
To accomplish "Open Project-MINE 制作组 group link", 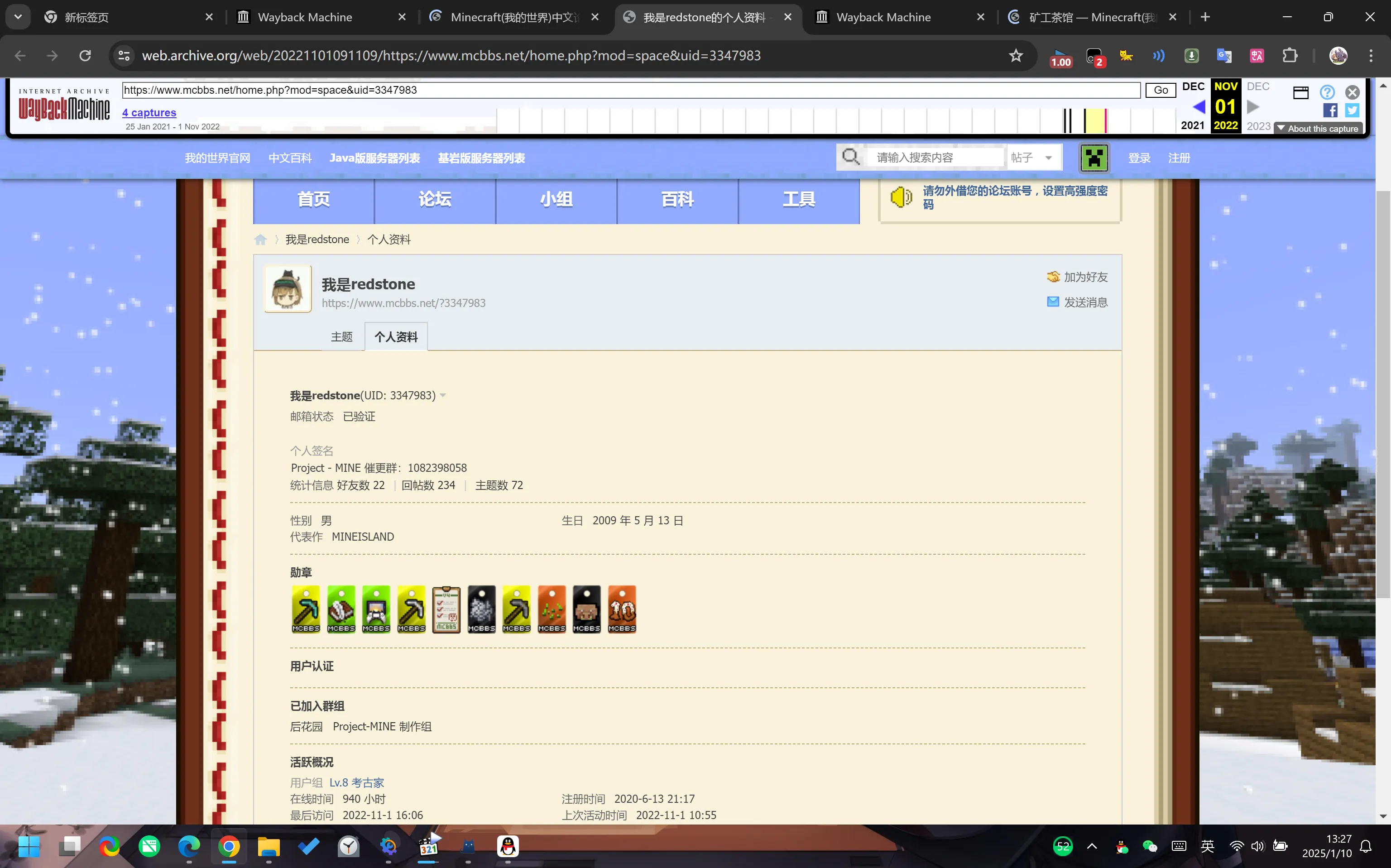I will coord(382,727).
